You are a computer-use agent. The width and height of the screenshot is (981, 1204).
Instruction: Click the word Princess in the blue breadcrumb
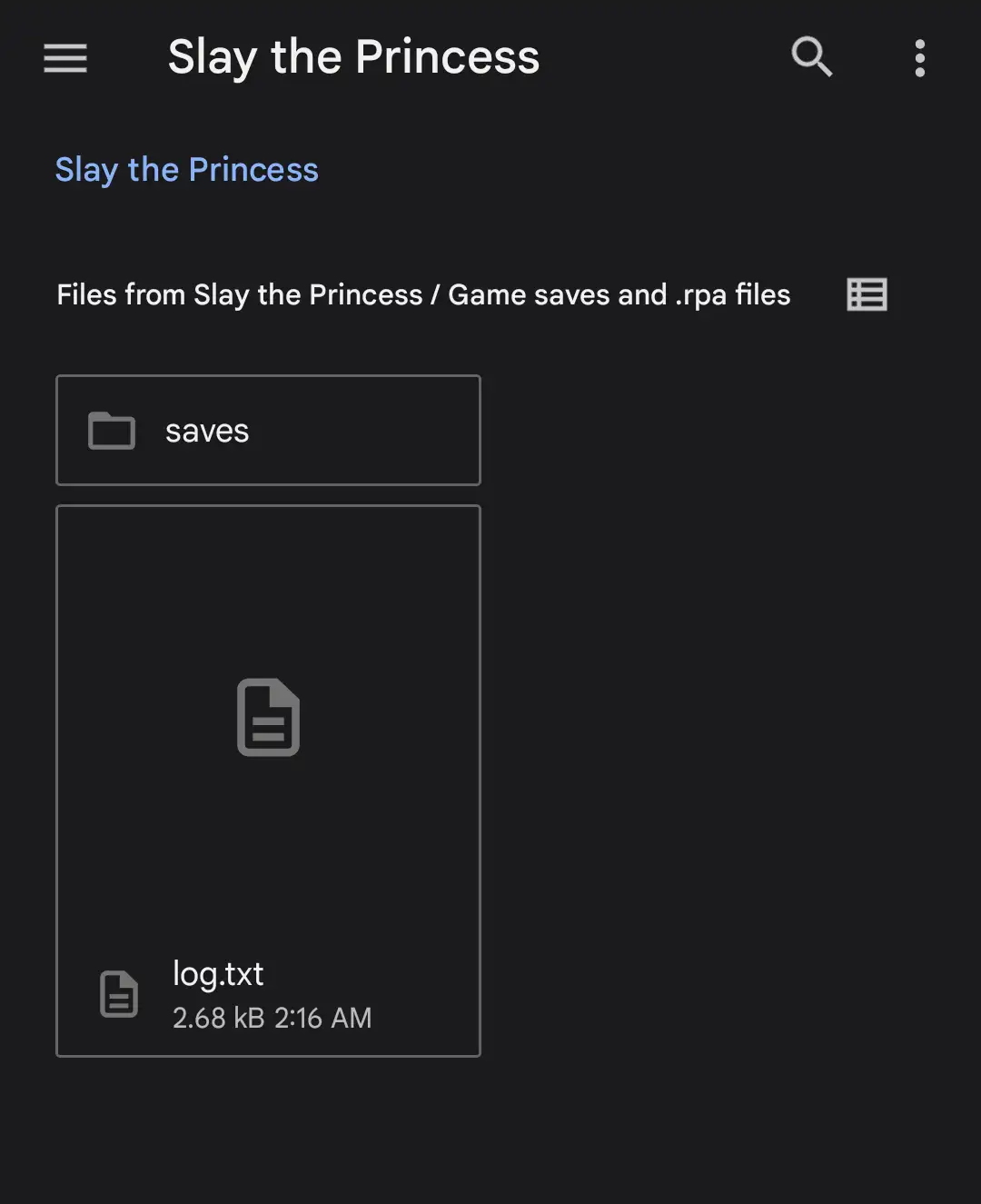pos(253,170)
